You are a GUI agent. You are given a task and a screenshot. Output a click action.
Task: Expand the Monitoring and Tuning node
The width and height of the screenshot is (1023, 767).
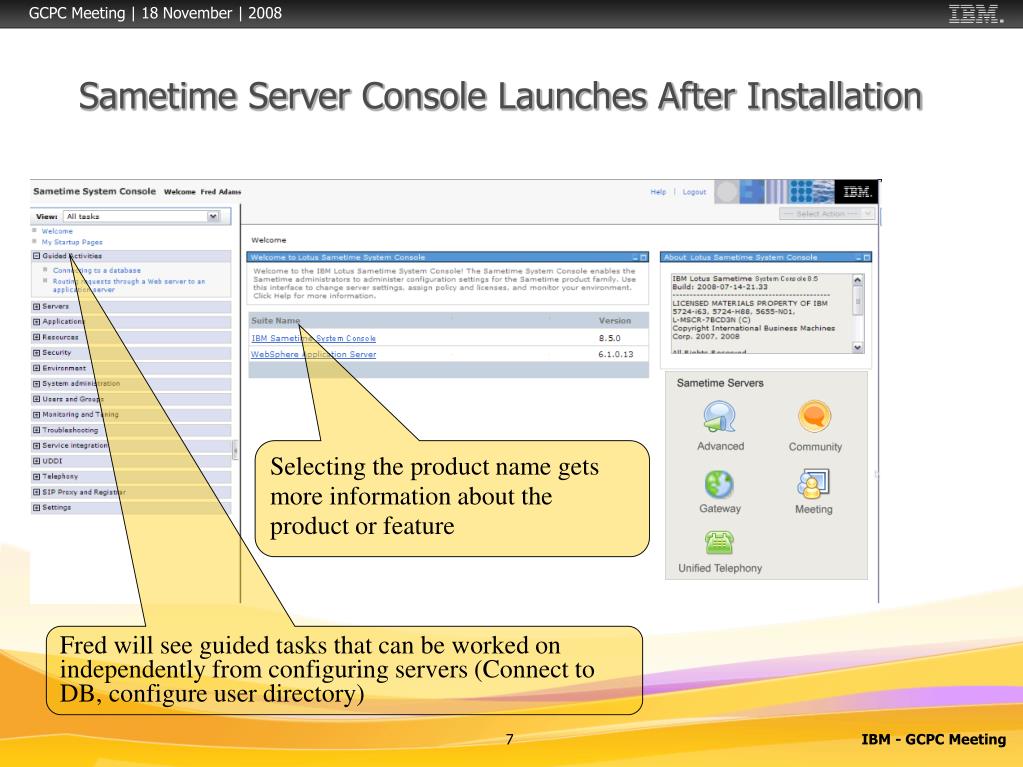click(x=37, y=415)
